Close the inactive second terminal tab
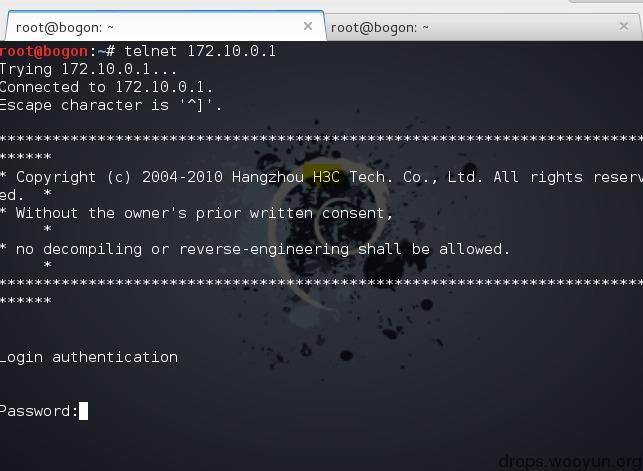The image size is (643, 471). tap(624, 27)
